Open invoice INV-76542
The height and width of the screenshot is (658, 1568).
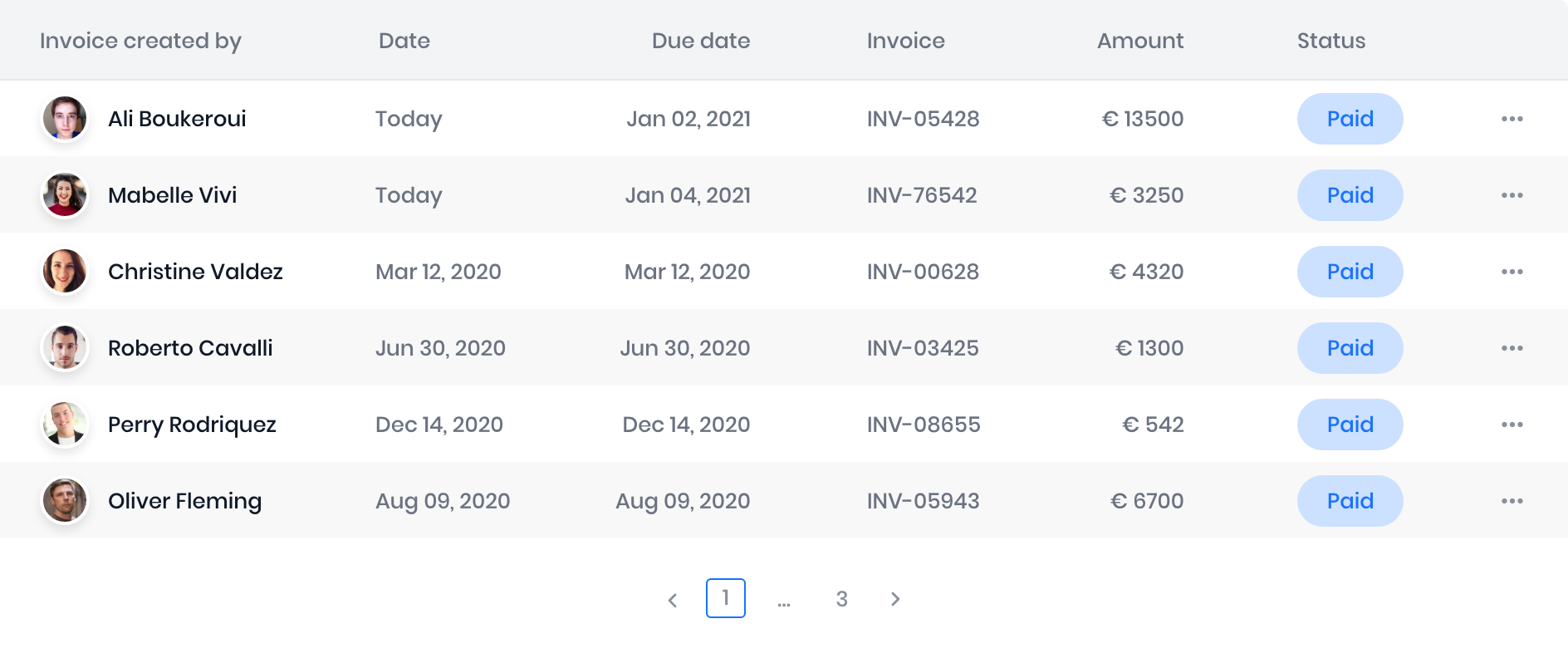[921, 195]
